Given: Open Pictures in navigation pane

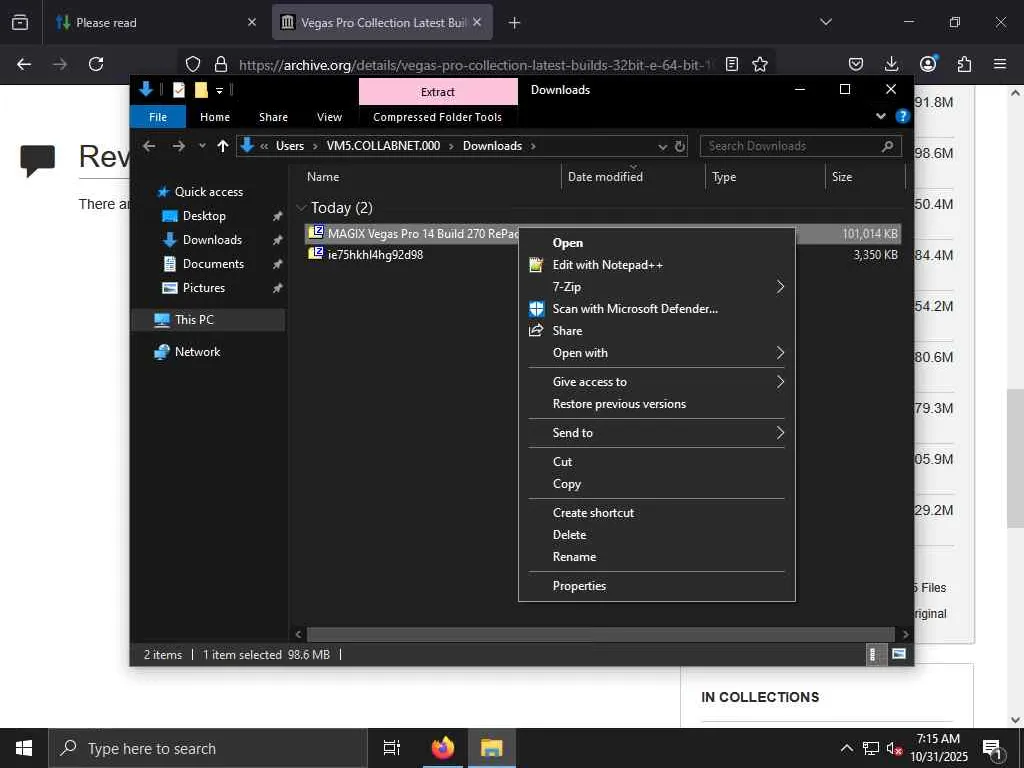Looking at the screenshot, I should [204, 288].
